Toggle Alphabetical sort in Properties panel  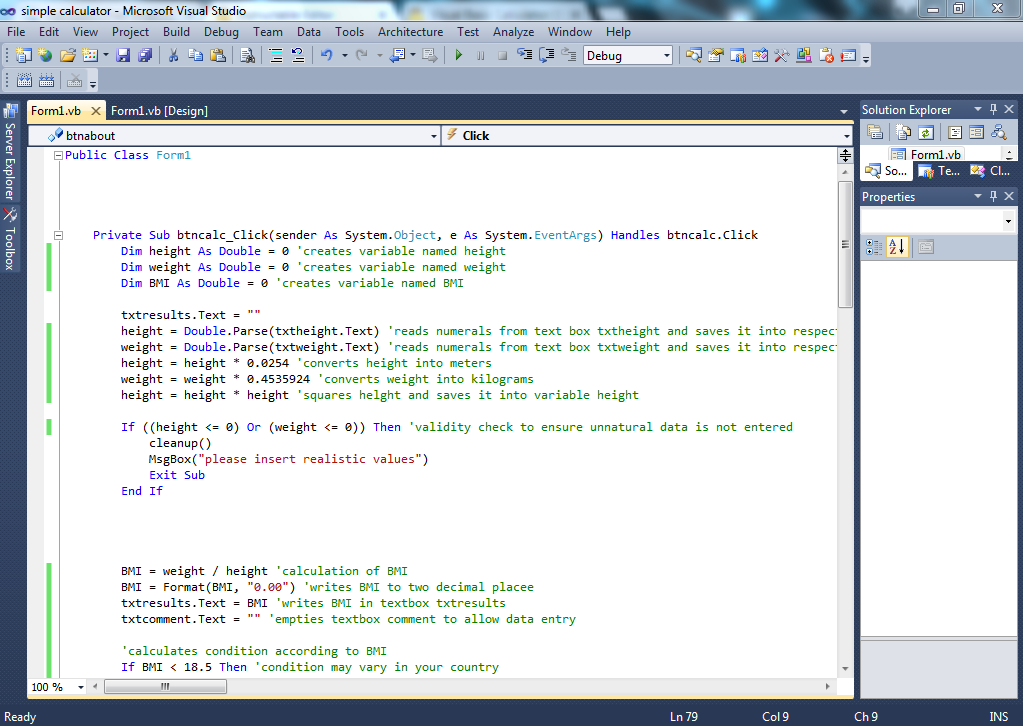click(x=897, y=247)
